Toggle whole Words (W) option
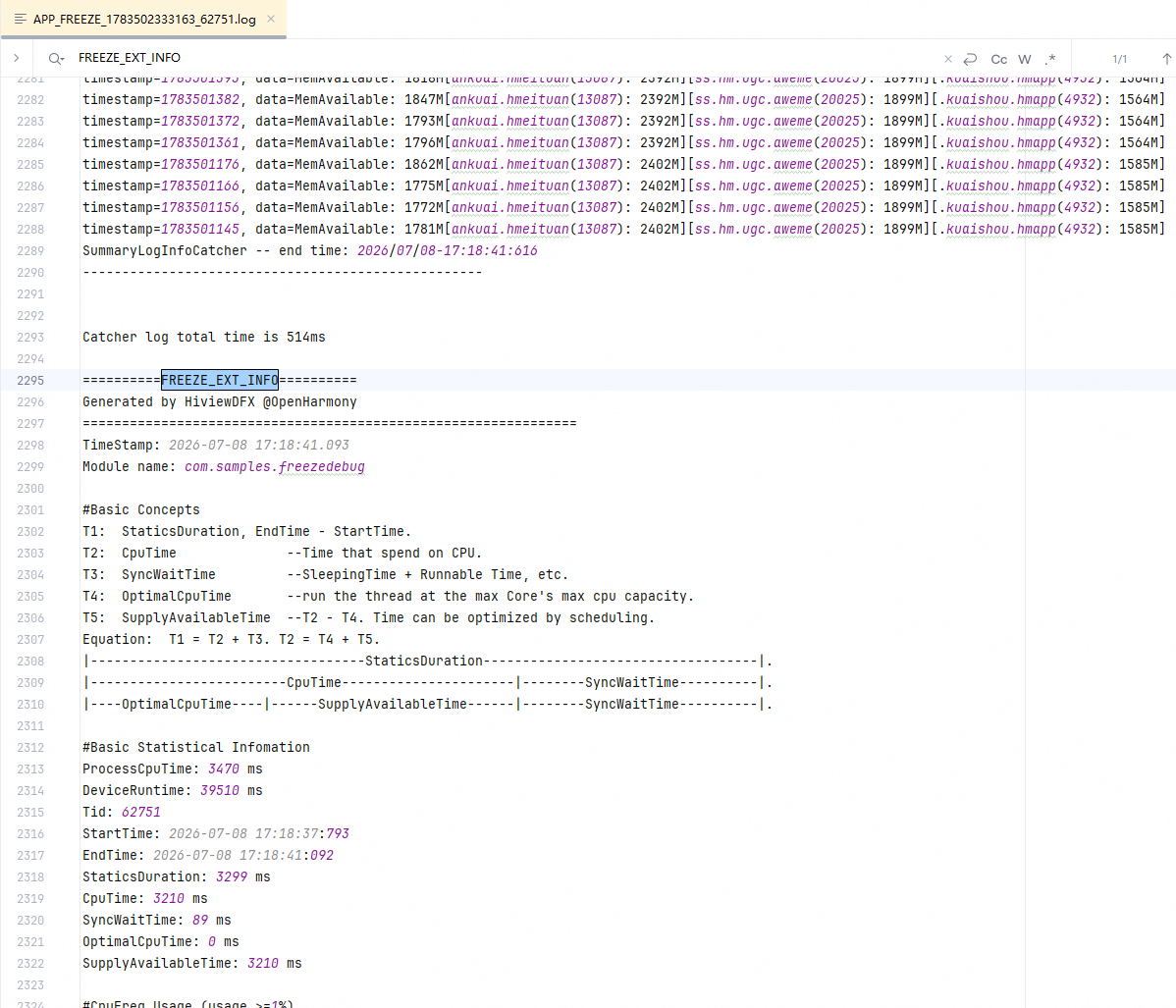The height and width of the screenshot is (1008, 1176). pyautogui.click(x=1025, y=59)
